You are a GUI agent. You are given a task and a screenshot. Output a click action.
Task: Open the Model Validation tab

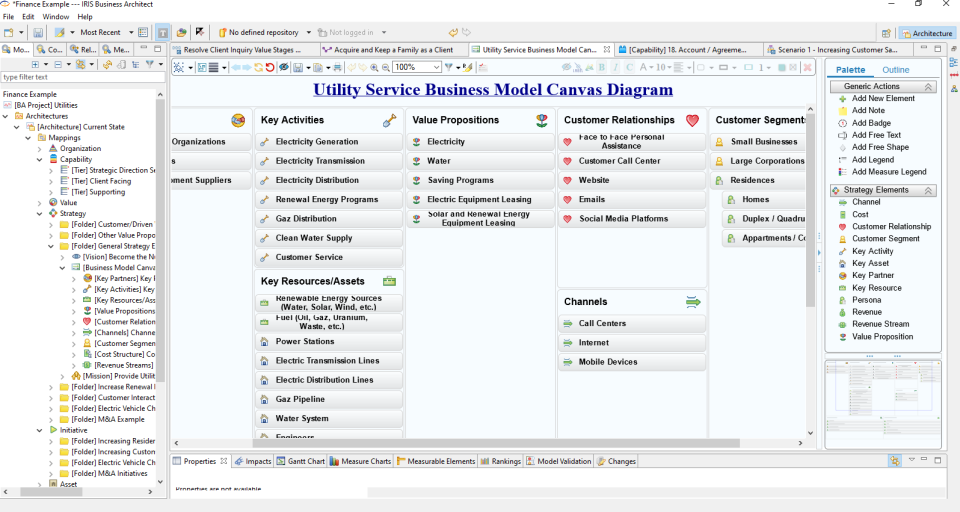pos(558,461)
